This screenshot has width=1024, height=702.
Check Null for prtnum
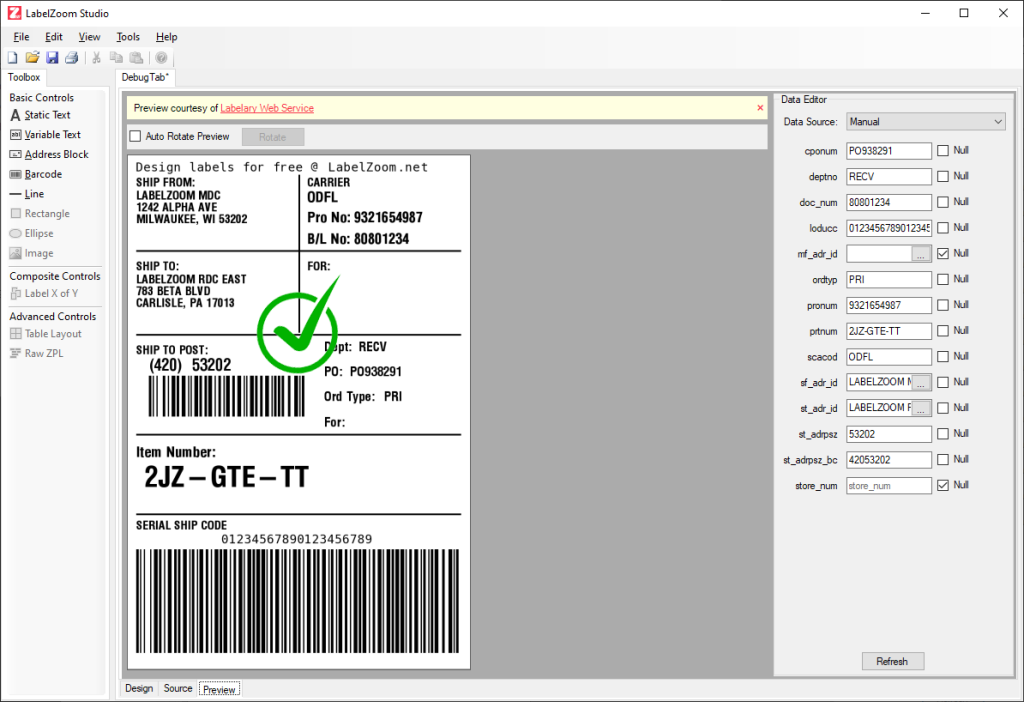[943, 331]
